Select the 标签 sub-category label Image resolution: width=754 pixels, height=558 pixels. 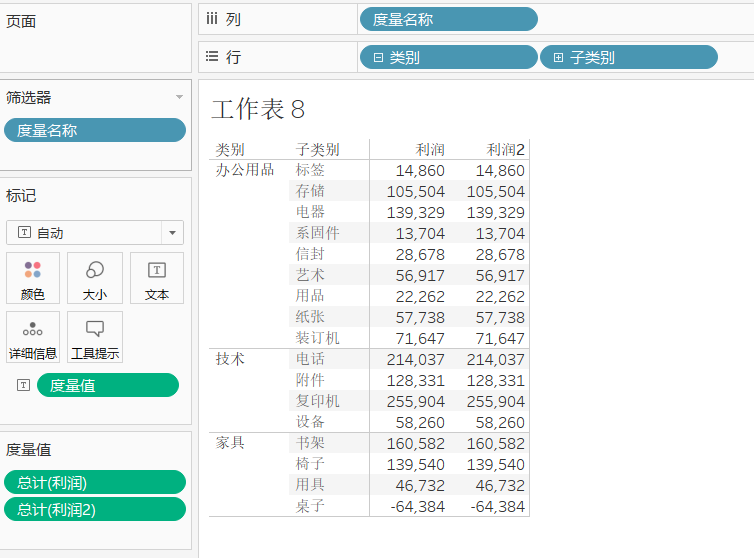(x=310, y=170)
